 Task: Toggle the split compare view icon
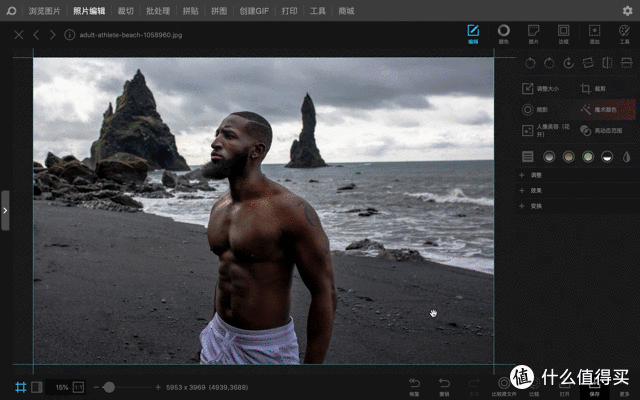point(37,387)
